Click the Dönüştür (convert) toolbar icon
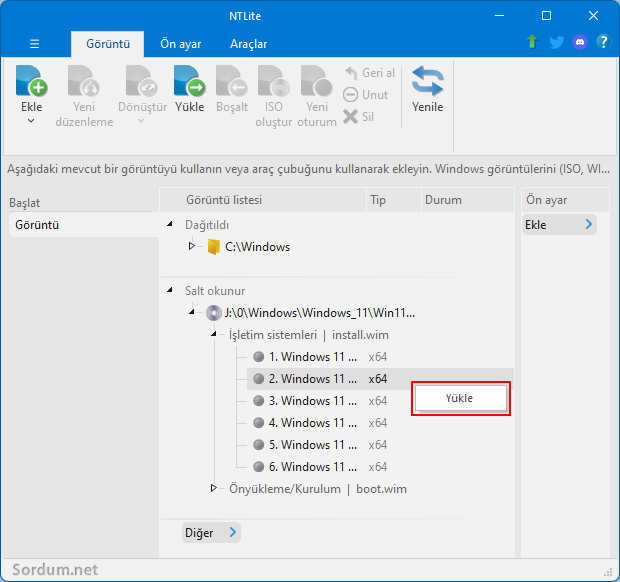The height and width of the screenshot is (582, 620). coord(142,81)
